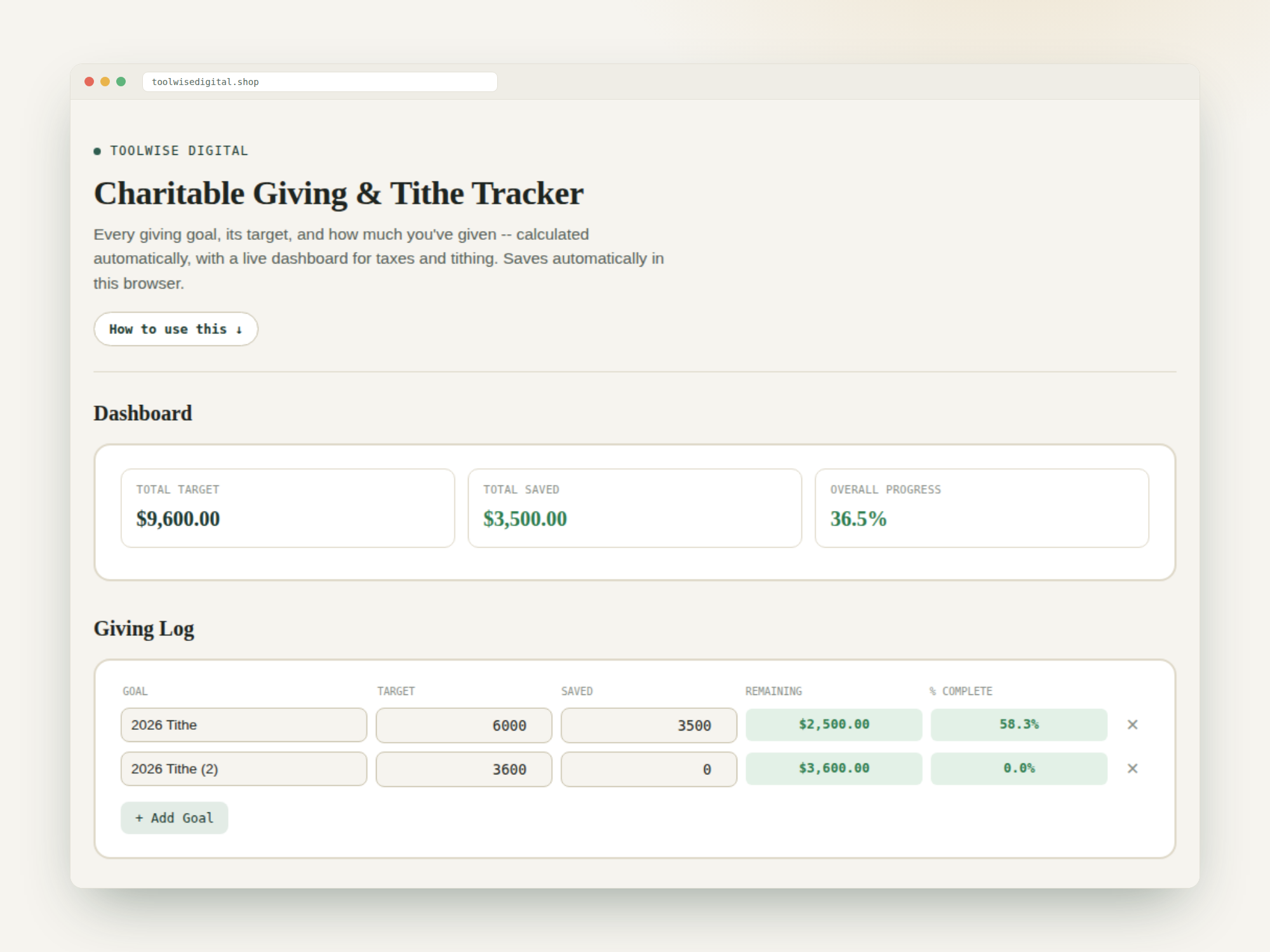This screenshot has width=1270, height=952.
Task: Click the Total Target value $9,600.00
Action: click(x=178, y=519)
